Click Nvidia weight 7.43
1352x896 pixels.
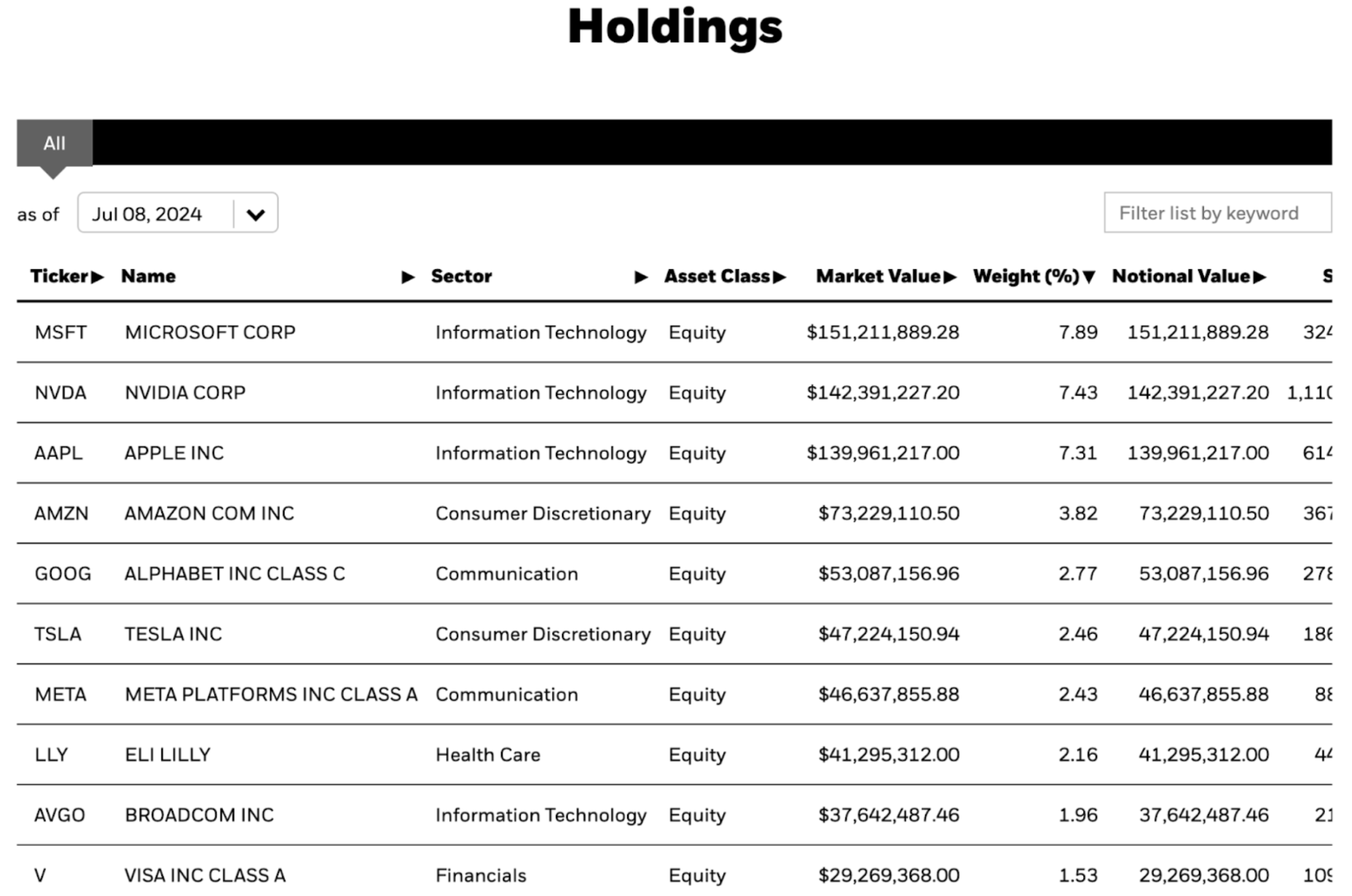[x=1078, y=393]
